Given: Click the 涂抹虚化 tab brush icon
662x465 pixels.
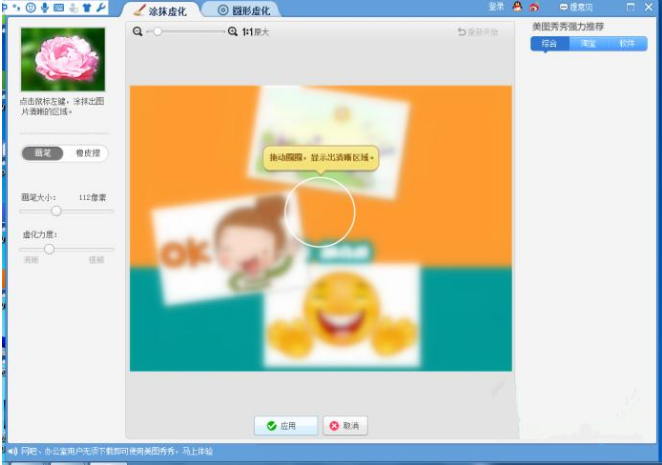Looking at the screenshot, I should pos(139,10).
